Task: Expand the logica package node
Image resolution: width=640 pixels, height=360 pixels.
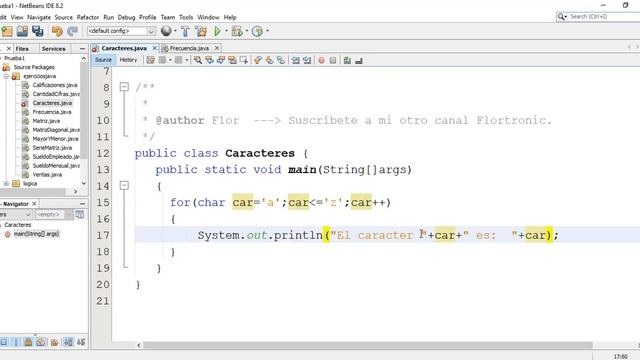Action: pos(6,184)
